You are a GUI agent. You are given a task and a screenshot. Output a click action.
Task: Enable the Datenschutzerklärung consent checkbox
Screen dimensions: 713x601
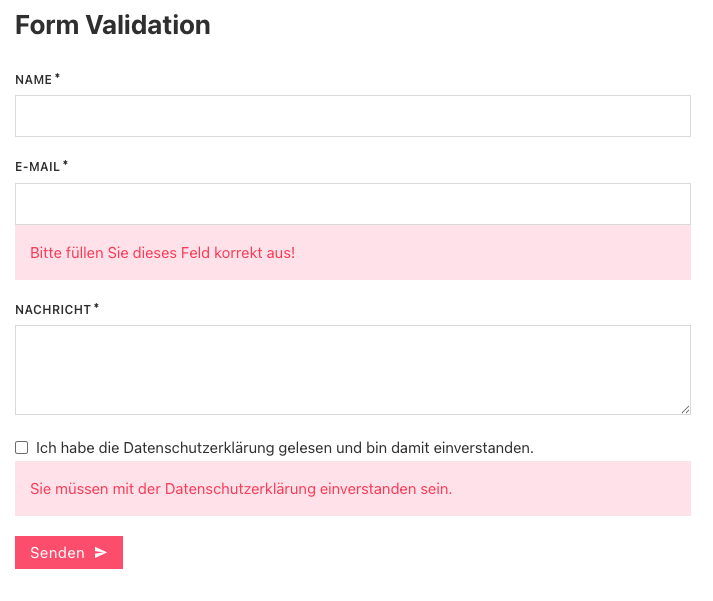(x=22, y=448)
